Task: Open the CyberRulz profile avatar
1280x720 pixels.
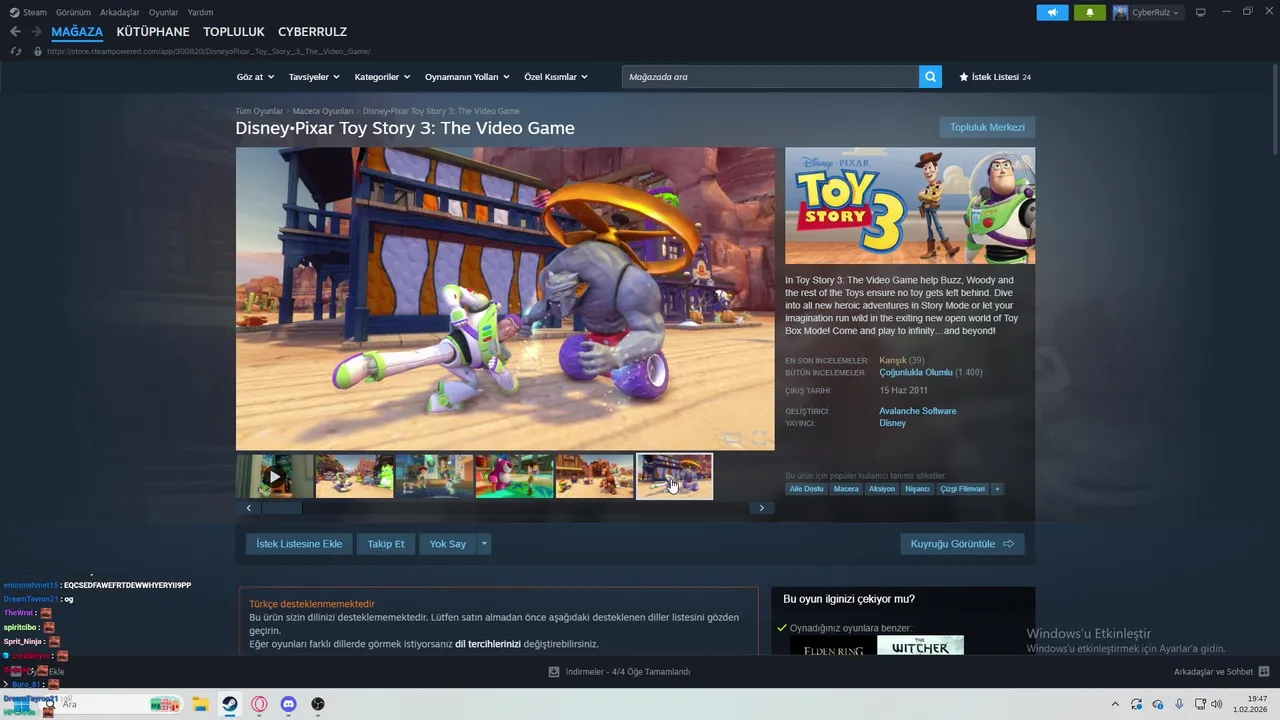Action: [x=1120, y=12]
